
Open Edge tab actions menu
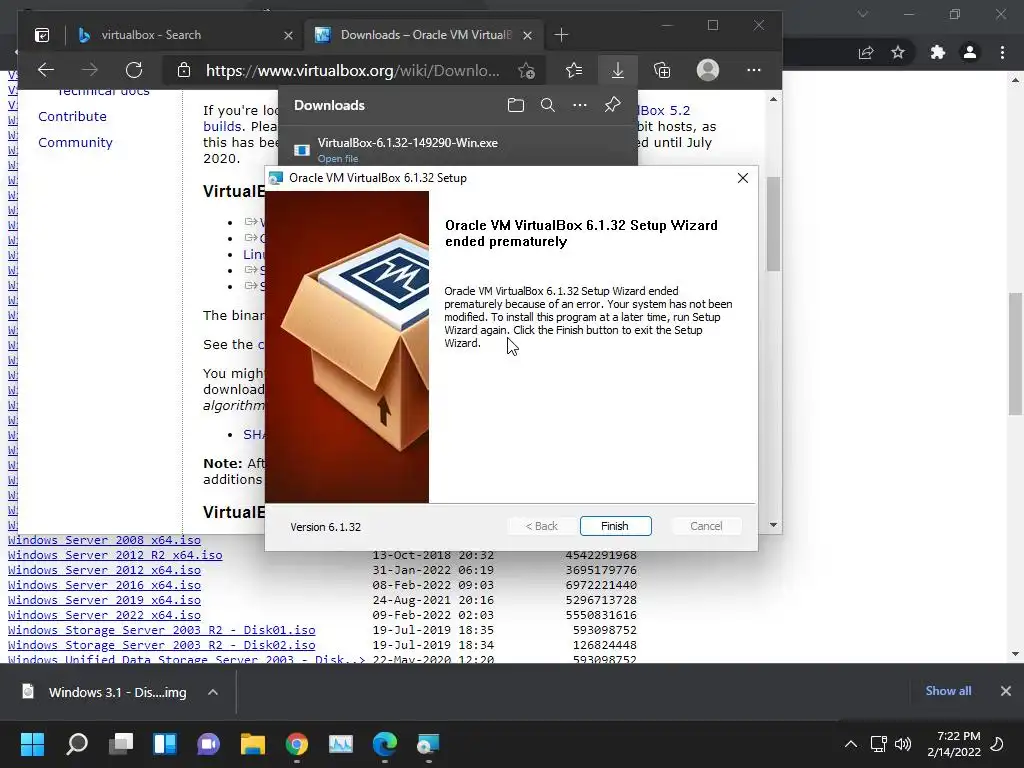coord(42,35)
